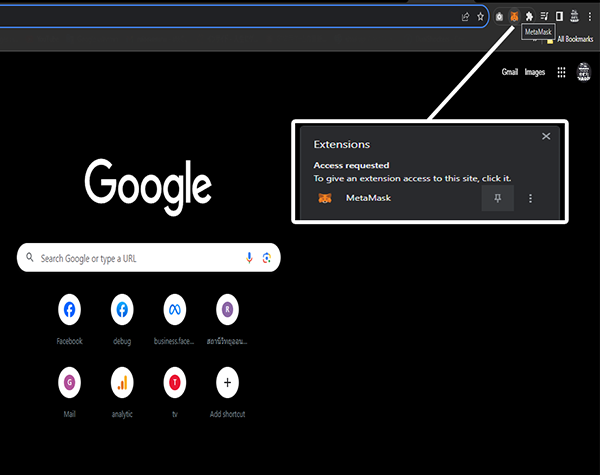Open the All Bookmarks folder
This screenshot has height=475, width=600.
tap(569, 38)
